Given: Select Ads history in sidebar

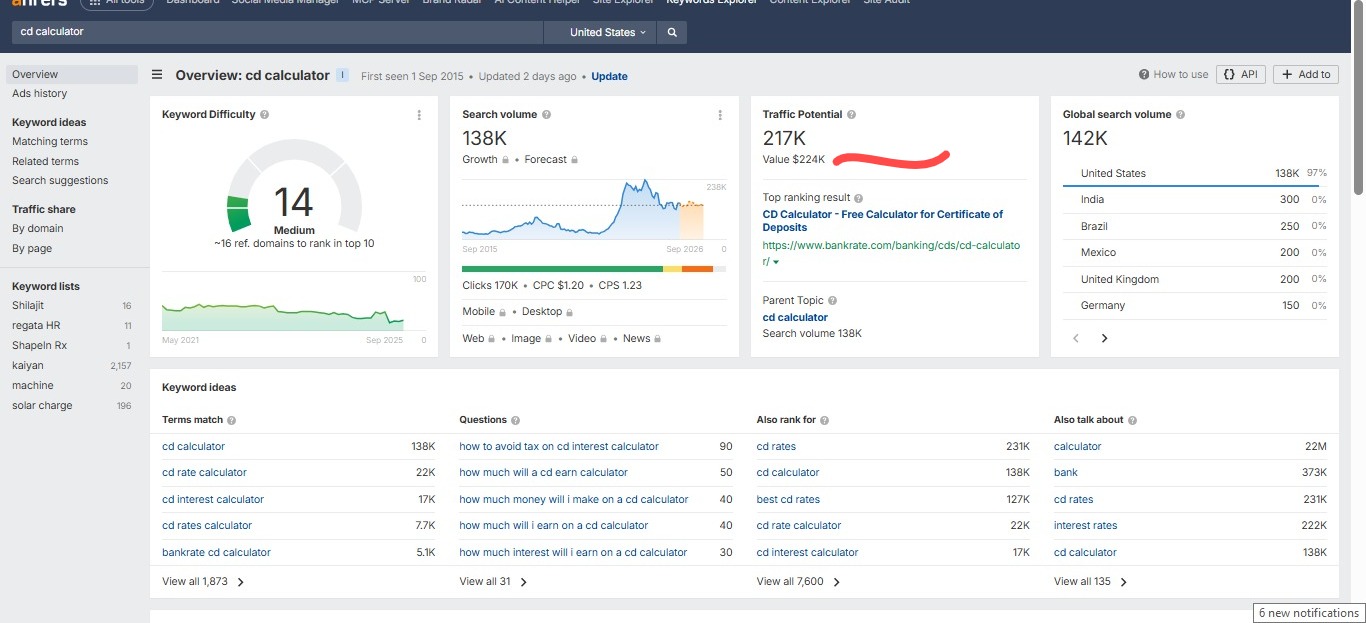Looking at the screenshot, I should pyautogui.click(x=40, y=93).
